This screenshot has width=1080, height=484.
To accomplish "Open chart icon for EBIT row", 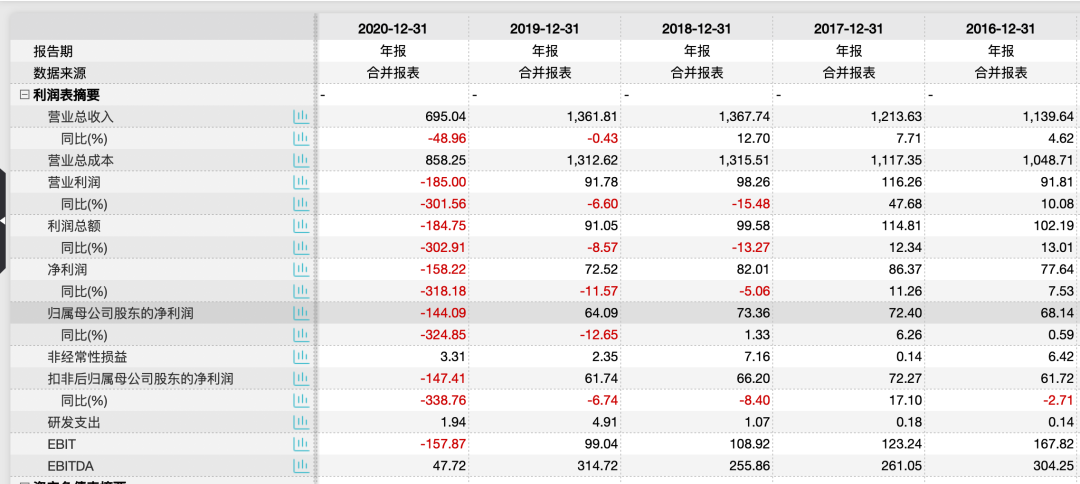I will click(300, 444).
